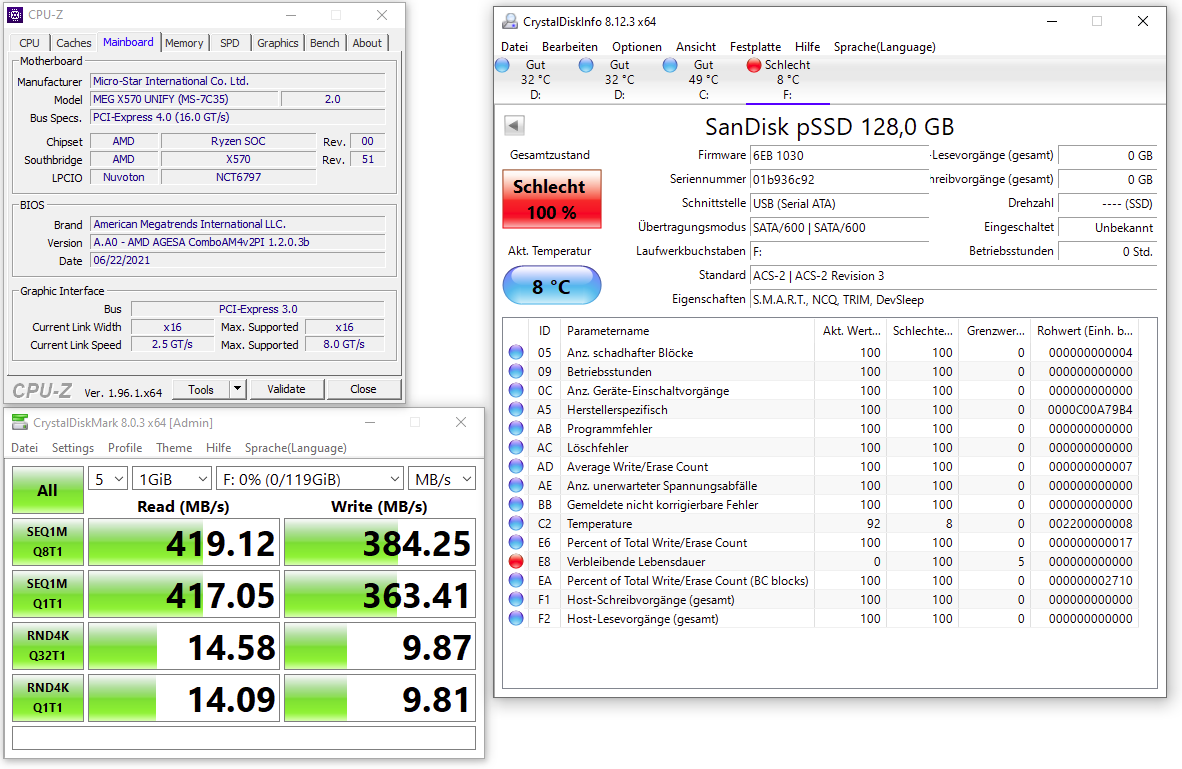Click the previous disk arrow in CrystalDiskInfo
Image resolution: width=1182 pixels, height=769 pixels.
point(514,125)
